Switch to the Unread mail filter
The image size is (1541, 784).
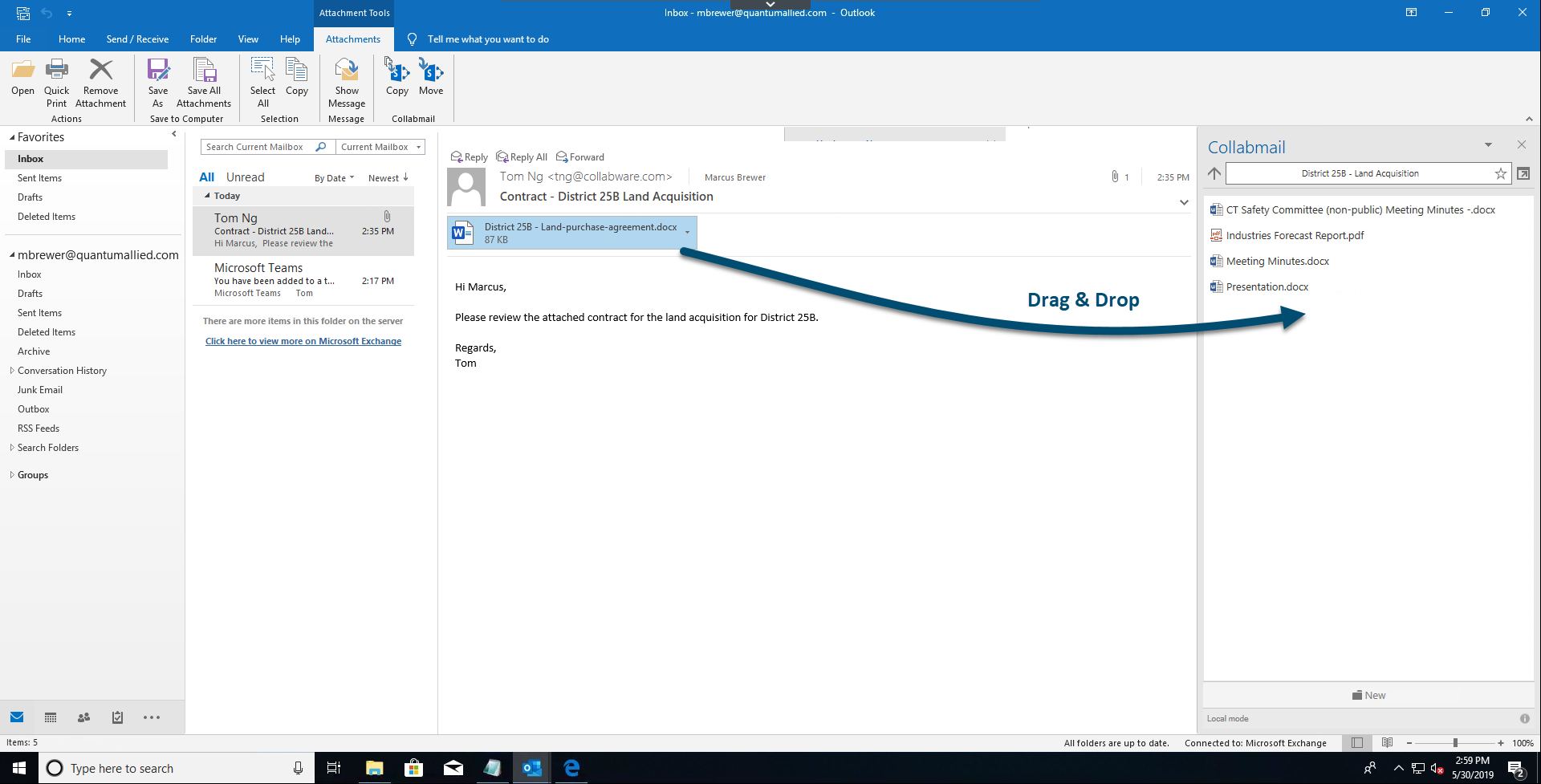(245, 177)
